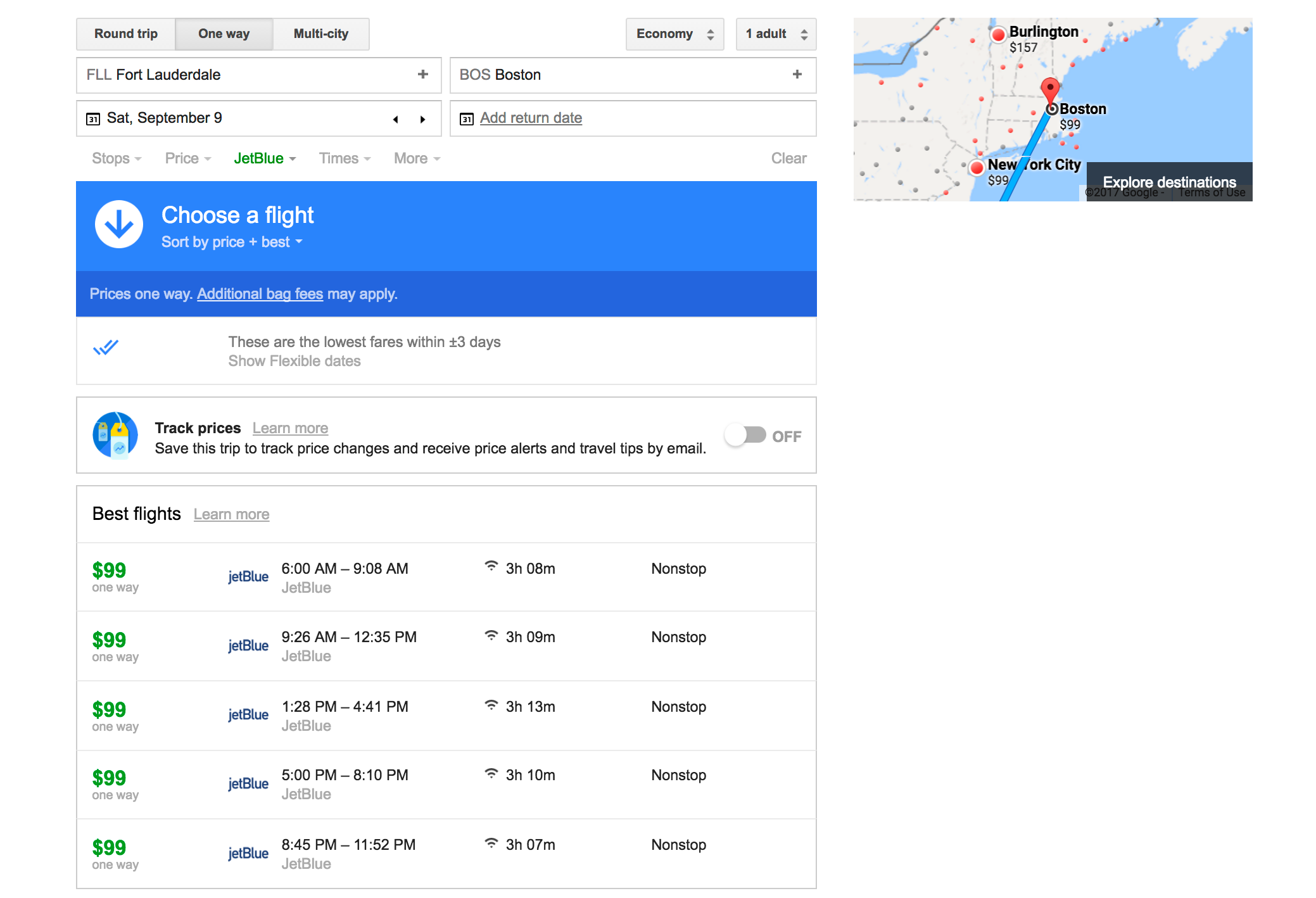Go to next departure date arrow
This screenshot has height=898, width=1316.
(422, 119)
